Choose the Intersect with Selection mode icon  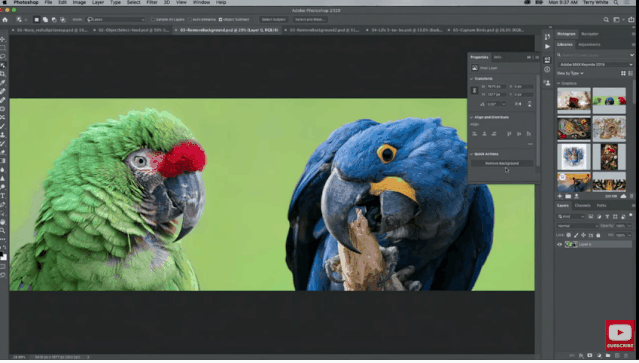coord(63,20)
